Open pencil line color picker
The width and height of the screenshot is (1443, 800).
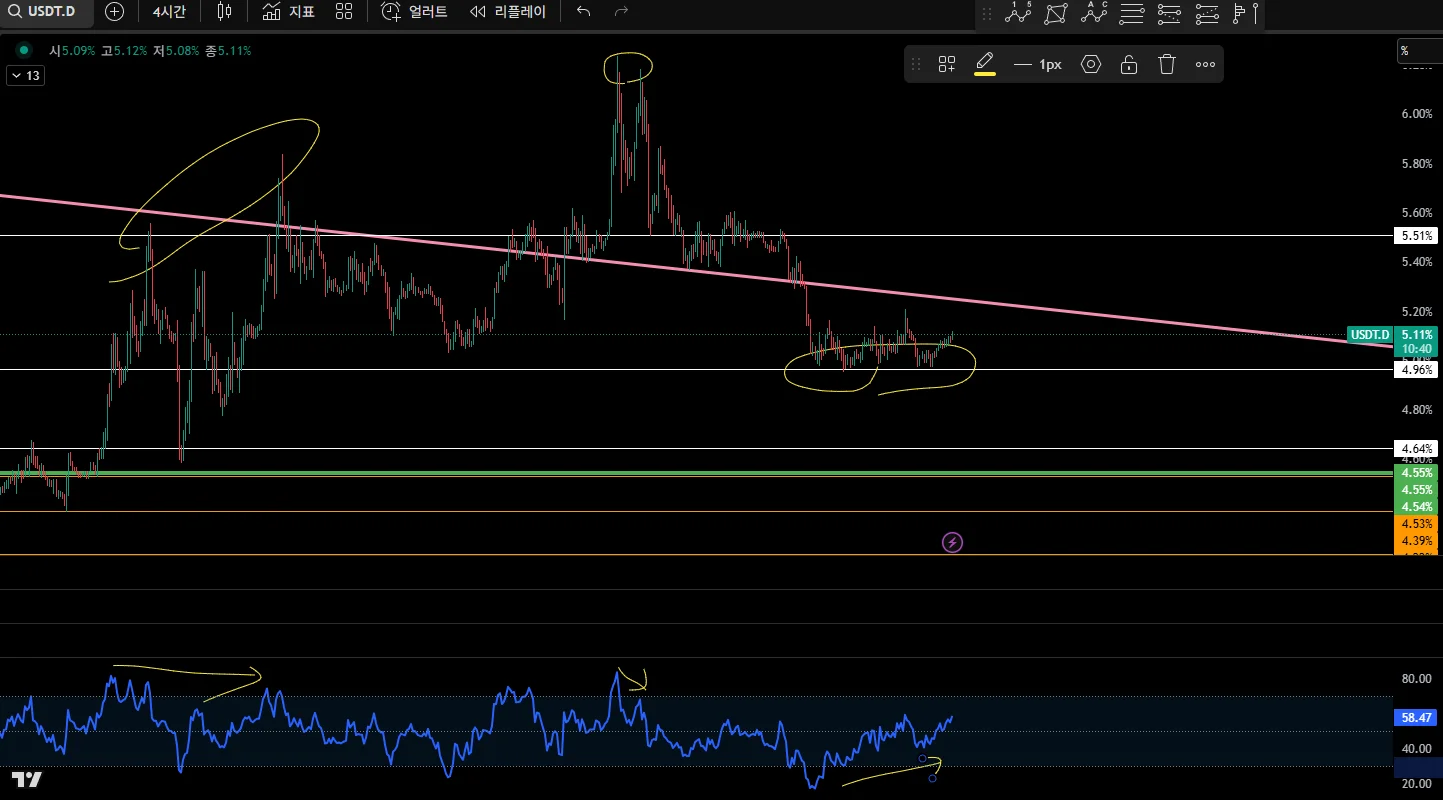[985, 64]
